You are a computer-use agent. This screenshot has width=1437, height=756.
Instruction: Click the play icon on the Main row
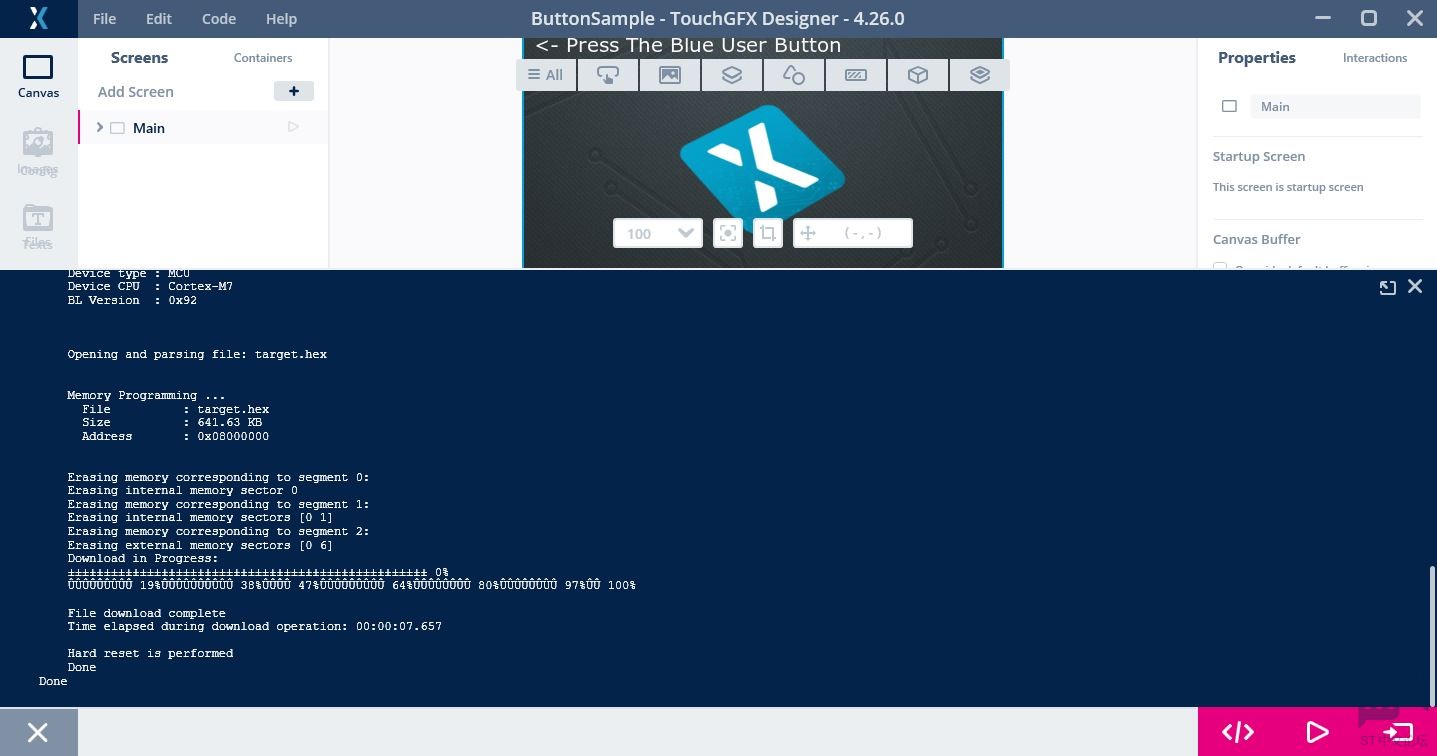pyautogui.click(x=293, y=127)
